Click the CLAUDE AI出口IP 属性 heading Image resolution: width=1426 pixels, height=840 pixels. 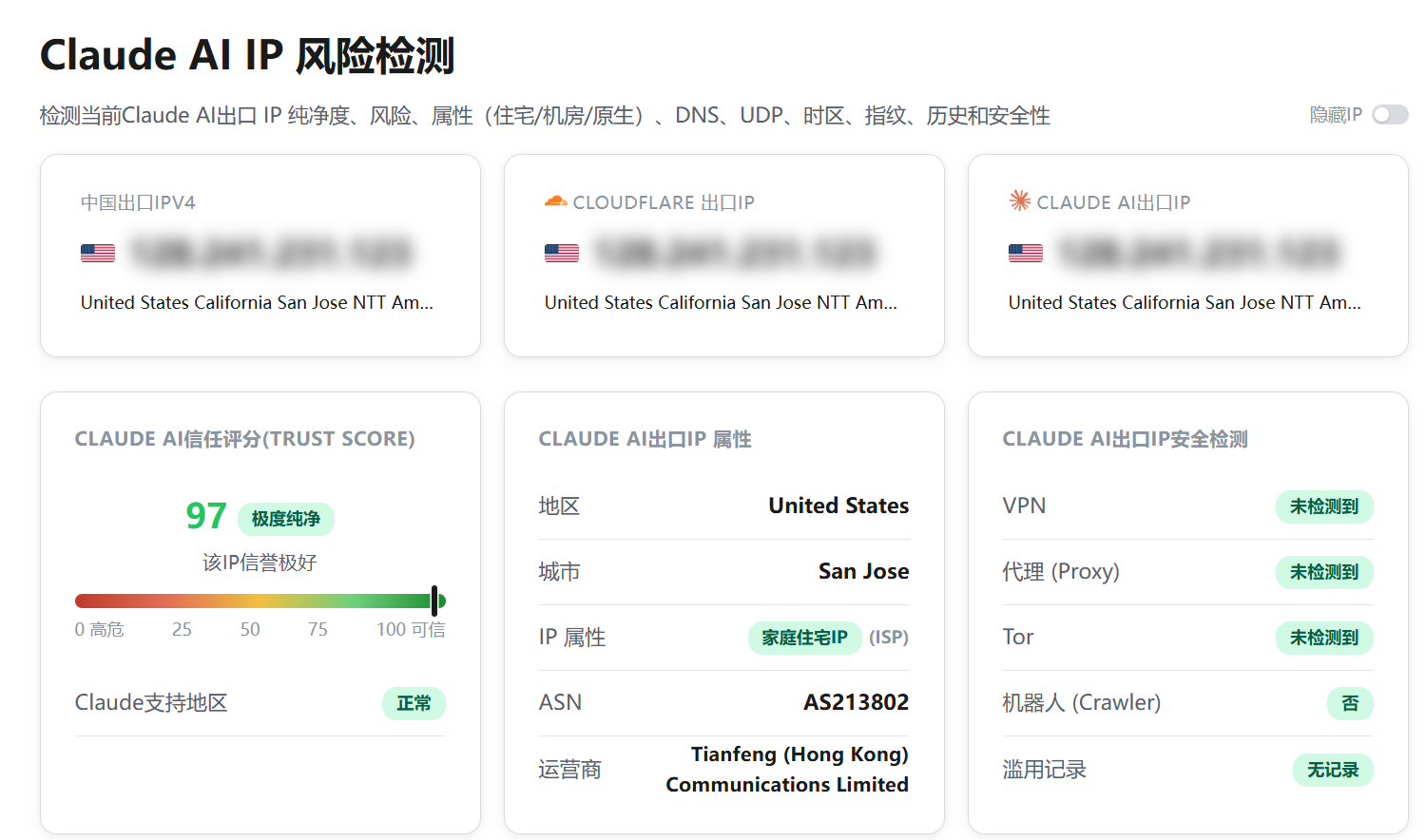[x=646, y=439]
